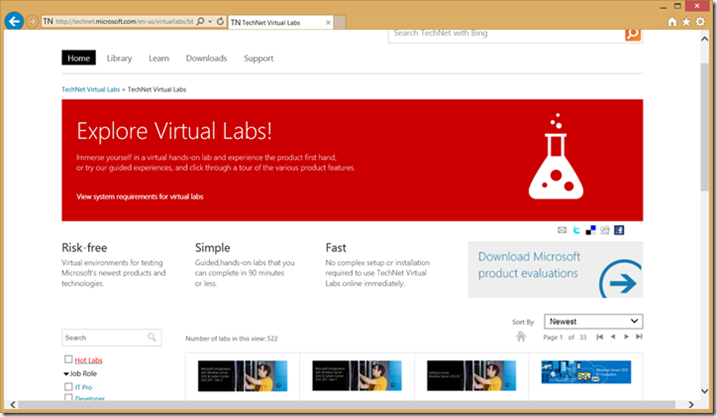Click 'Number of labs in this view: 522' text
The image size is (717, 417).
coord(231,339)
